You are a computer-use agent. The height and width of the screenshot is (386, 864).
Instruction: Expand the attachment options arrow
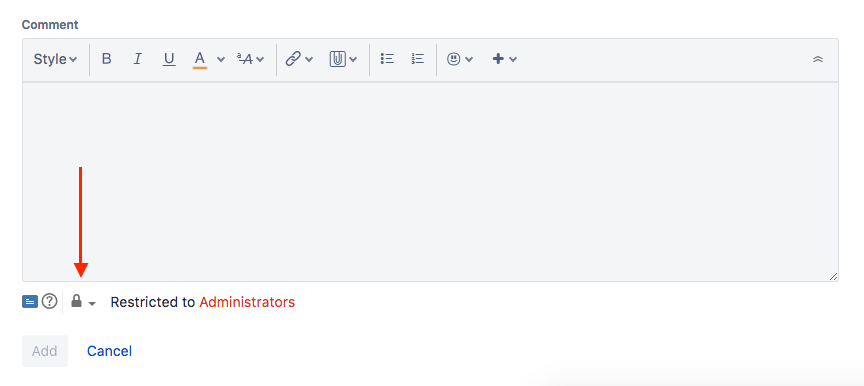pyautogui.click(x=353, y=59)
